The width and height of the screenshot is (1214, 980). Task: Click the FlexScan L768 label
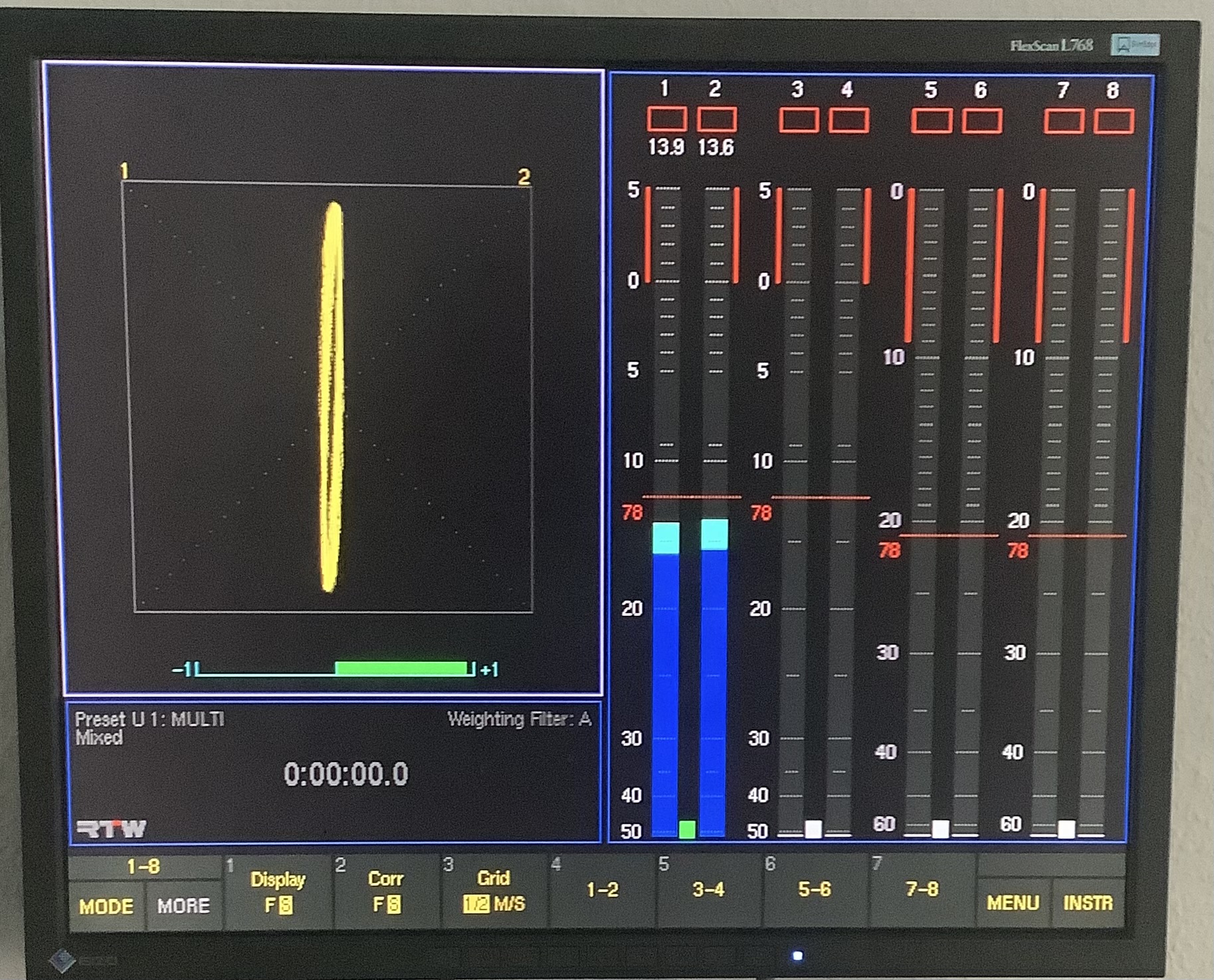click(x=1051, y=45)
